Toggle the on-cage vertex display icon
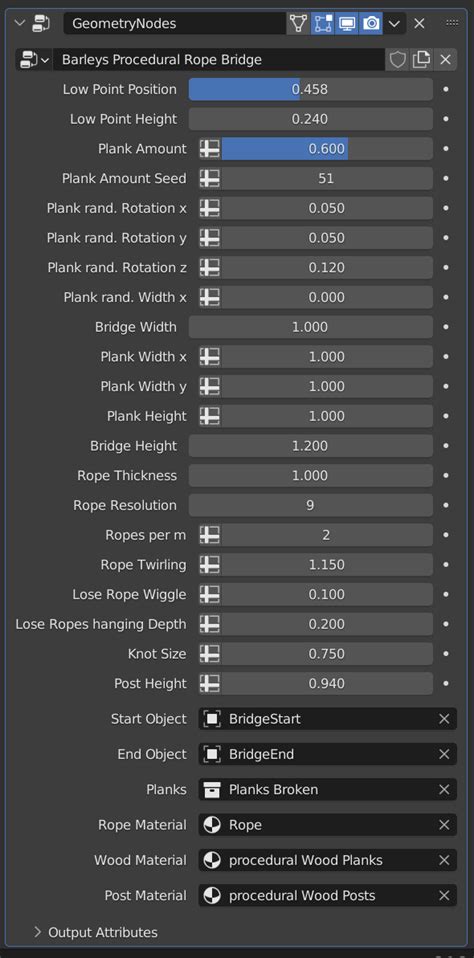The image size is (474, 958). pos(298,24)
